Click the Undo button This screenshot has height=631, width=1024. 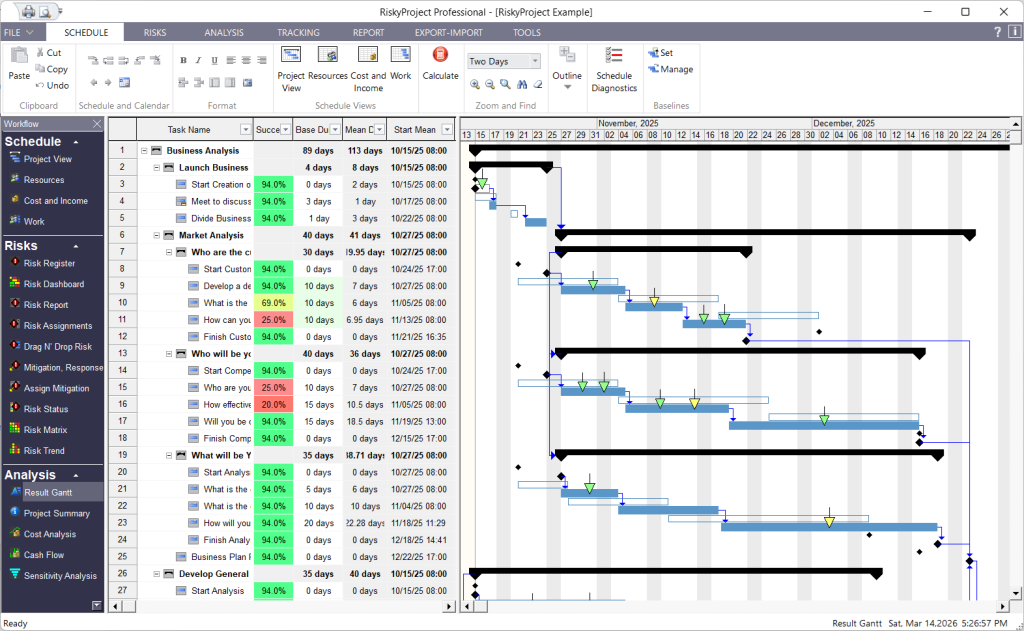pyautogui.click(x=52, y=85)
